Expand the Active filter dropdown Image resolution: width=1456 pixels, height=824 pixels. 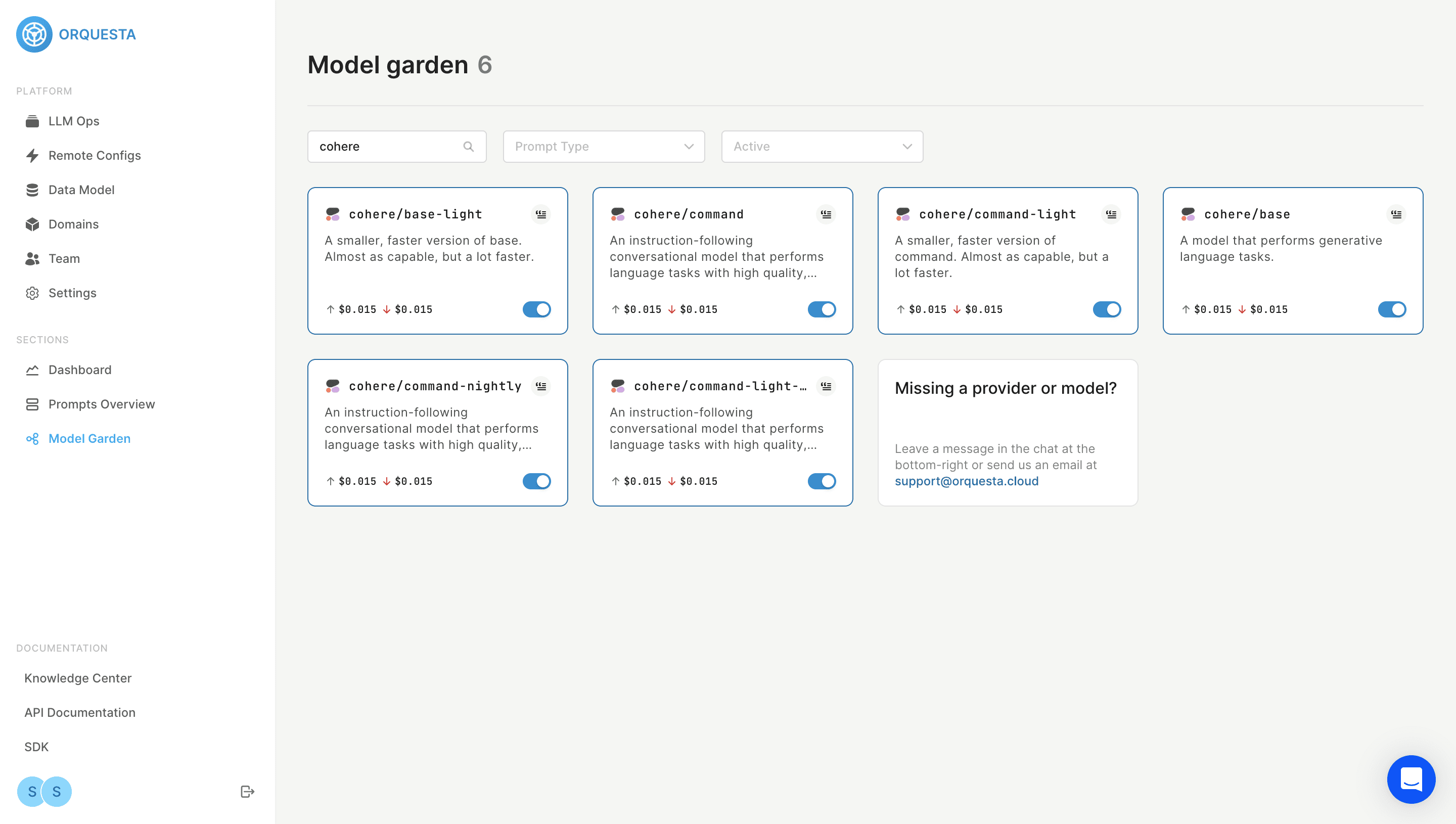click(x=822, y=147)
